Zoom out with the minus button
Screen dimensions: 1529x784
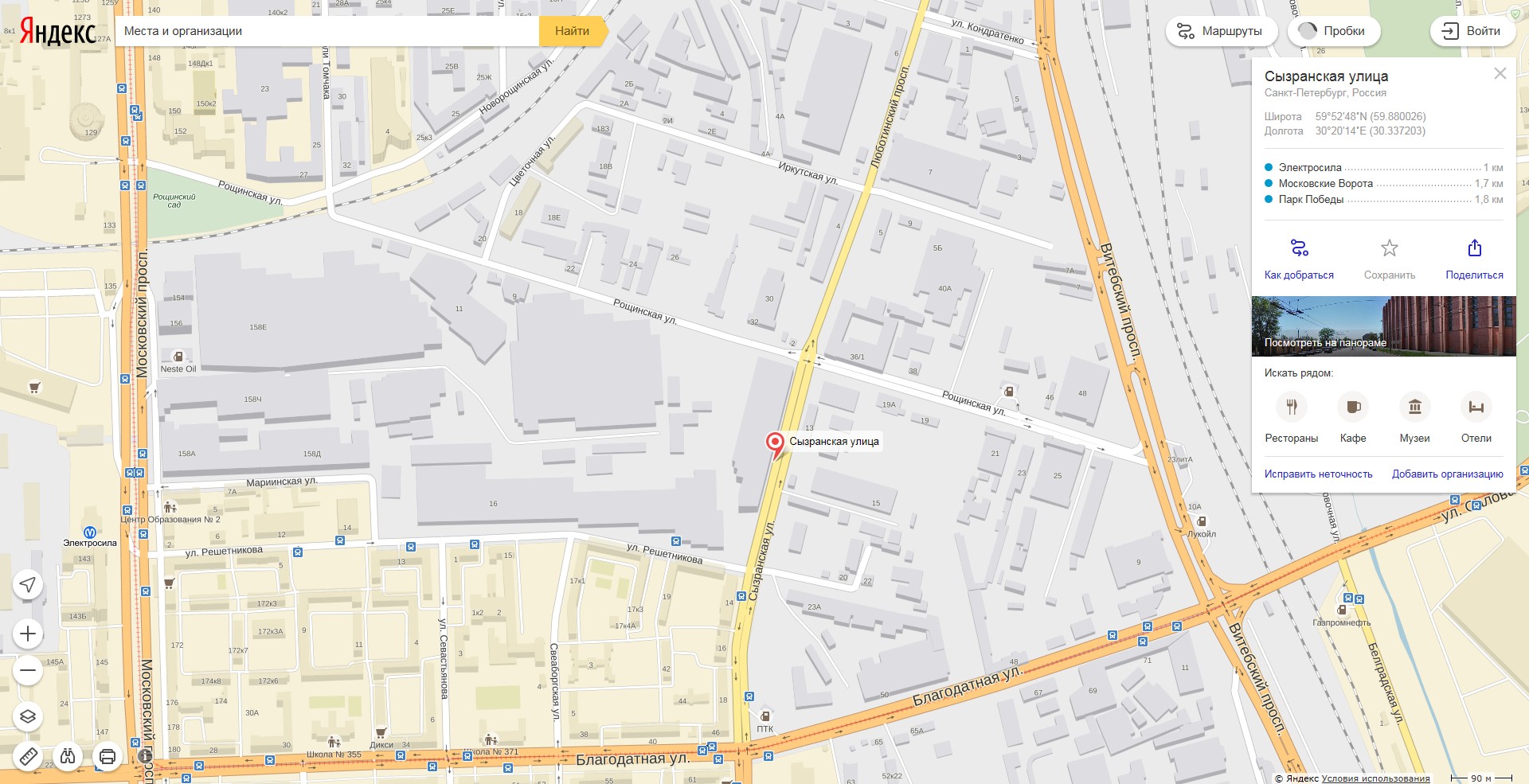tap(28, 670)
